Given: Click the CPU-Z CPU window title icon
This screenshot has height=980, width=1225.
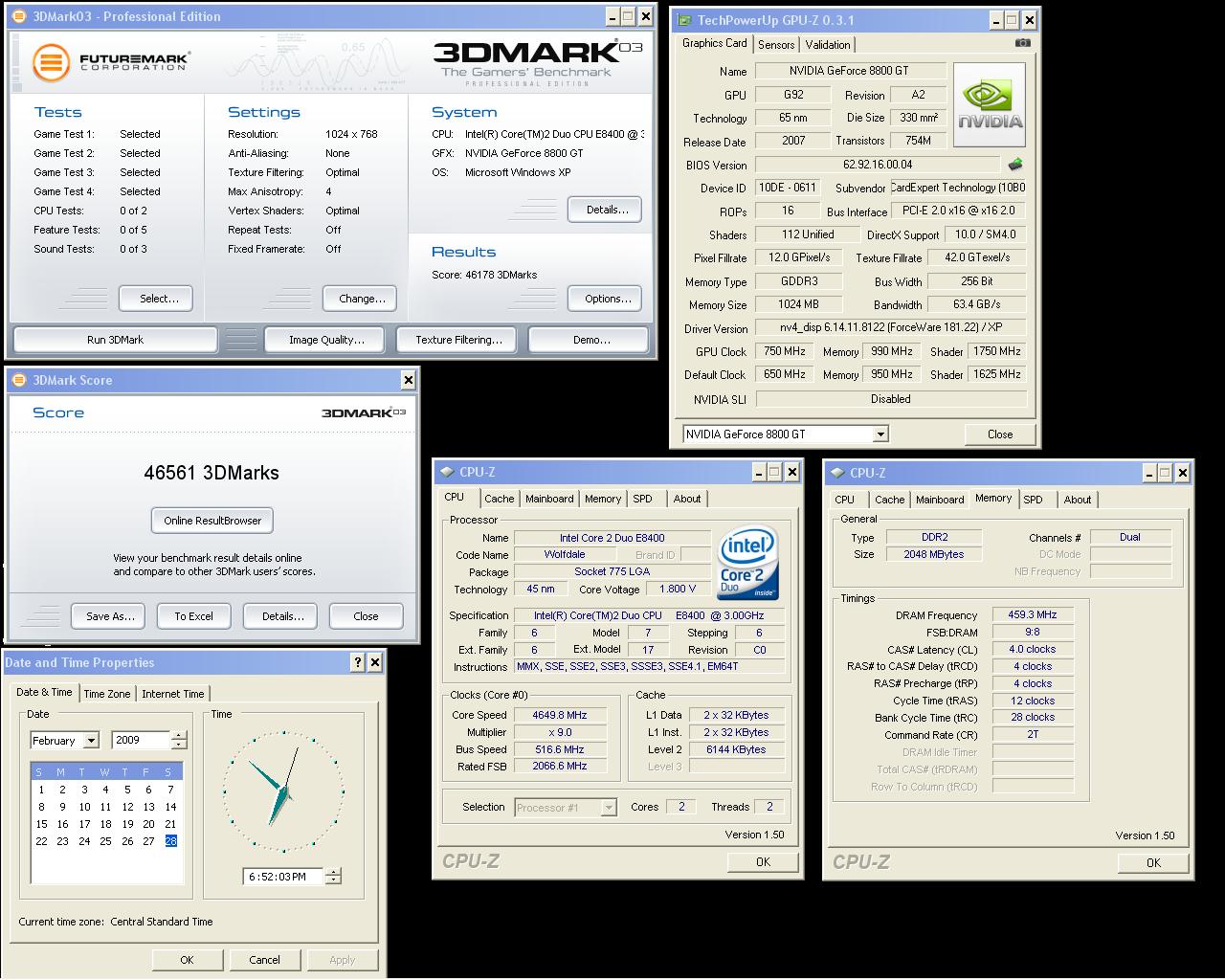Looking at the screenshot, I should coord(447,472).
